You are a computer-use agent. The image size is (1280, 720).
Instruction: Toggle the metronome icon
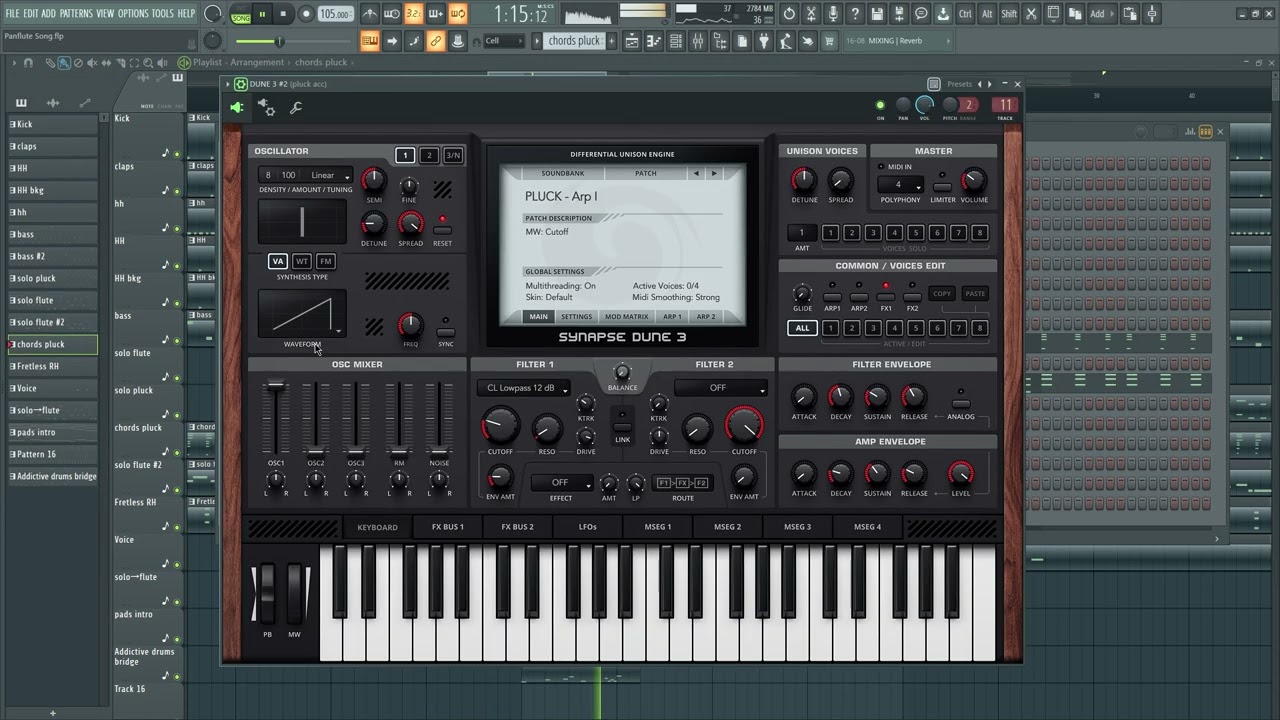370,14
